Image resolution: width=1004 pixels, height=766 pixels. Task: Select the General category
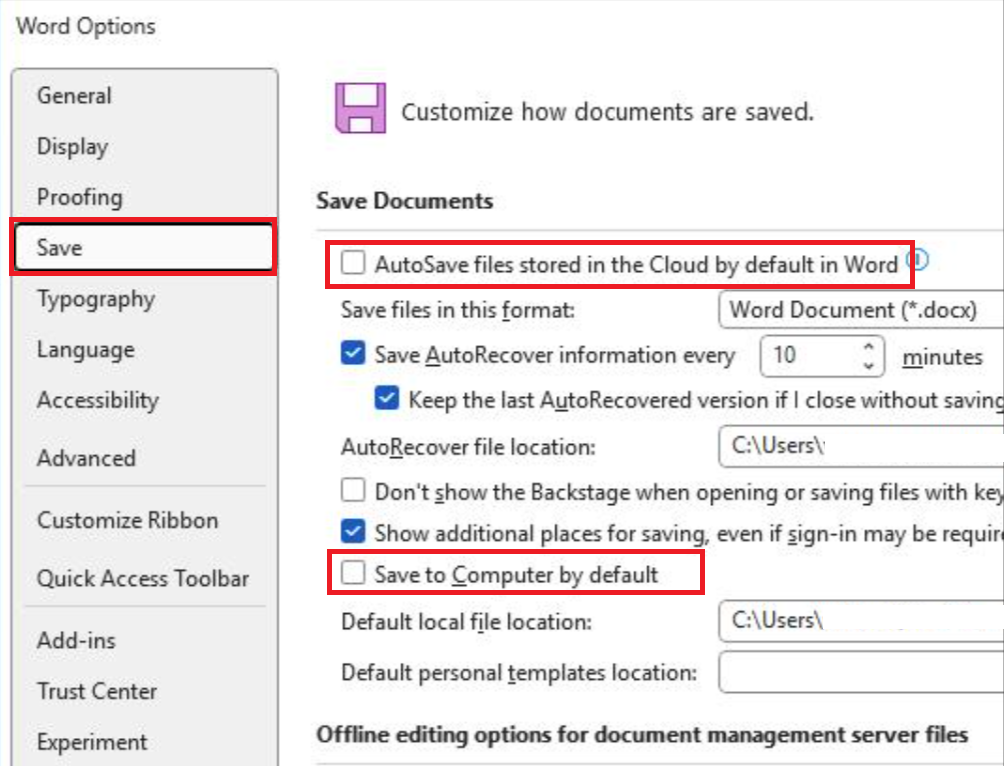74,96
